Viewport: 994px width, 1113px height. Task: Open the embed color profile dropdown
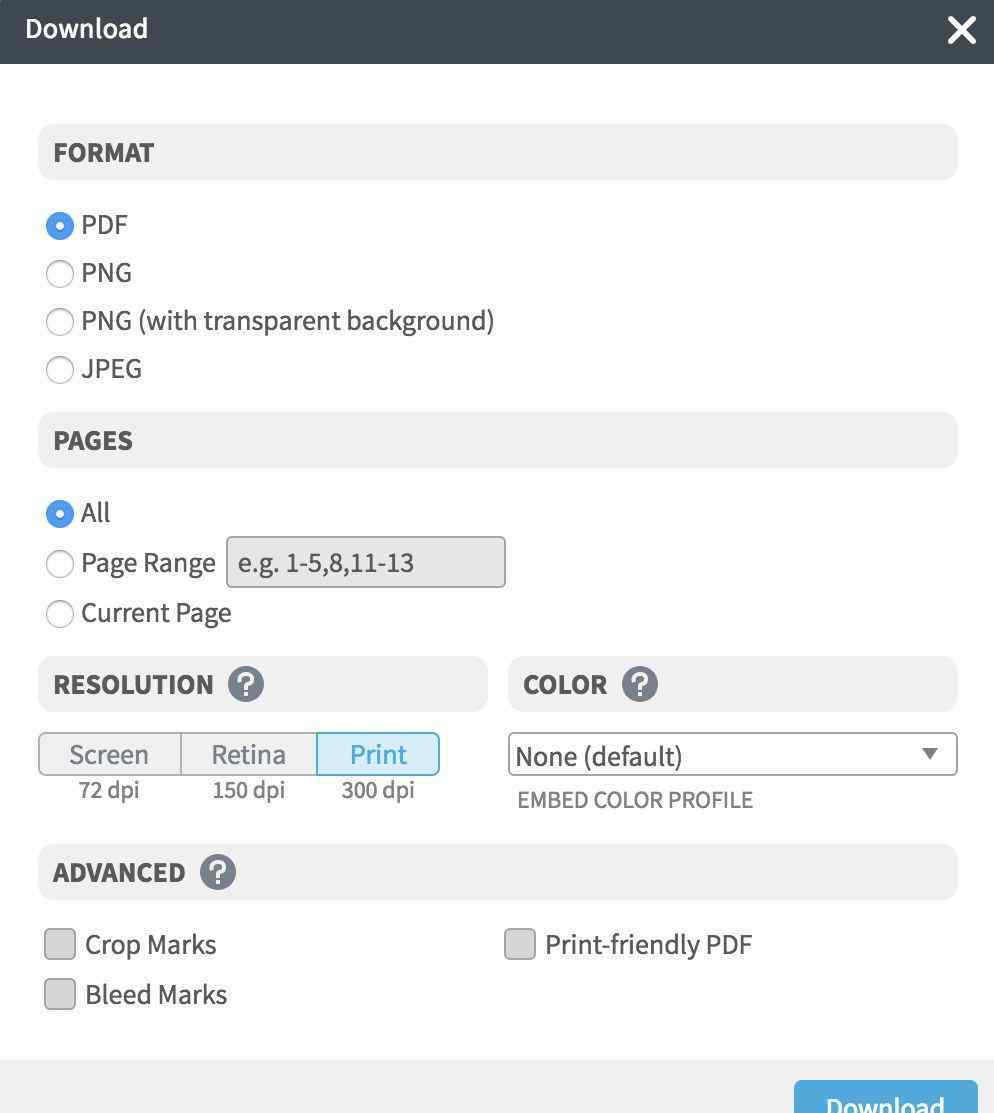click(x=733, y=754)
